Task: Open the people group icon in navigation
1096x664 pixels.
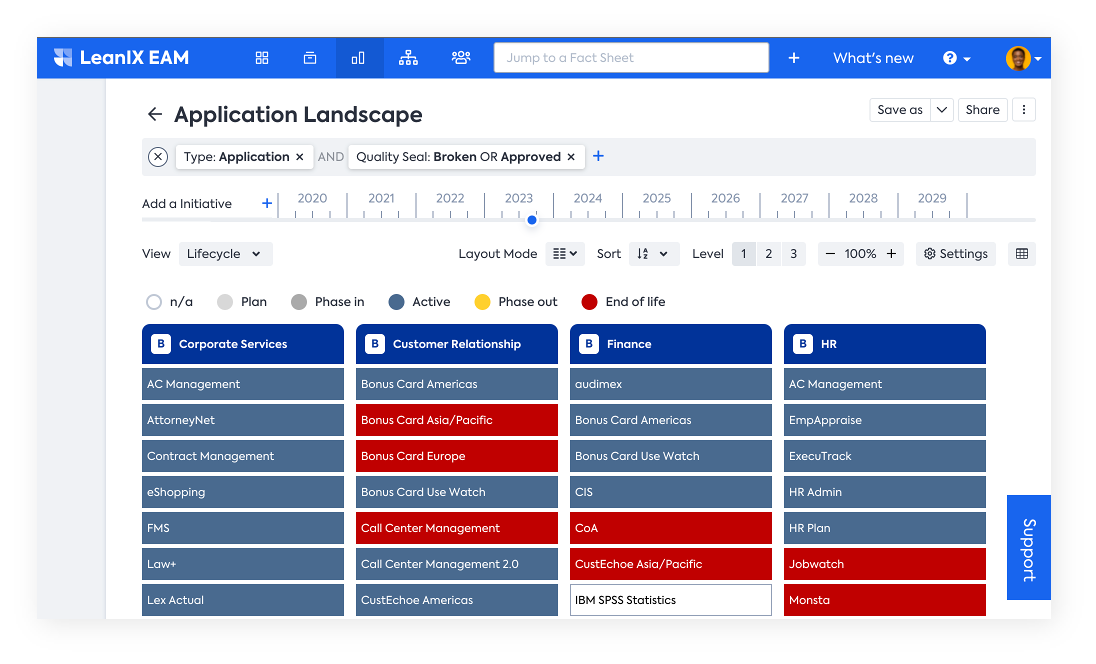Action: tap(461, 58)
